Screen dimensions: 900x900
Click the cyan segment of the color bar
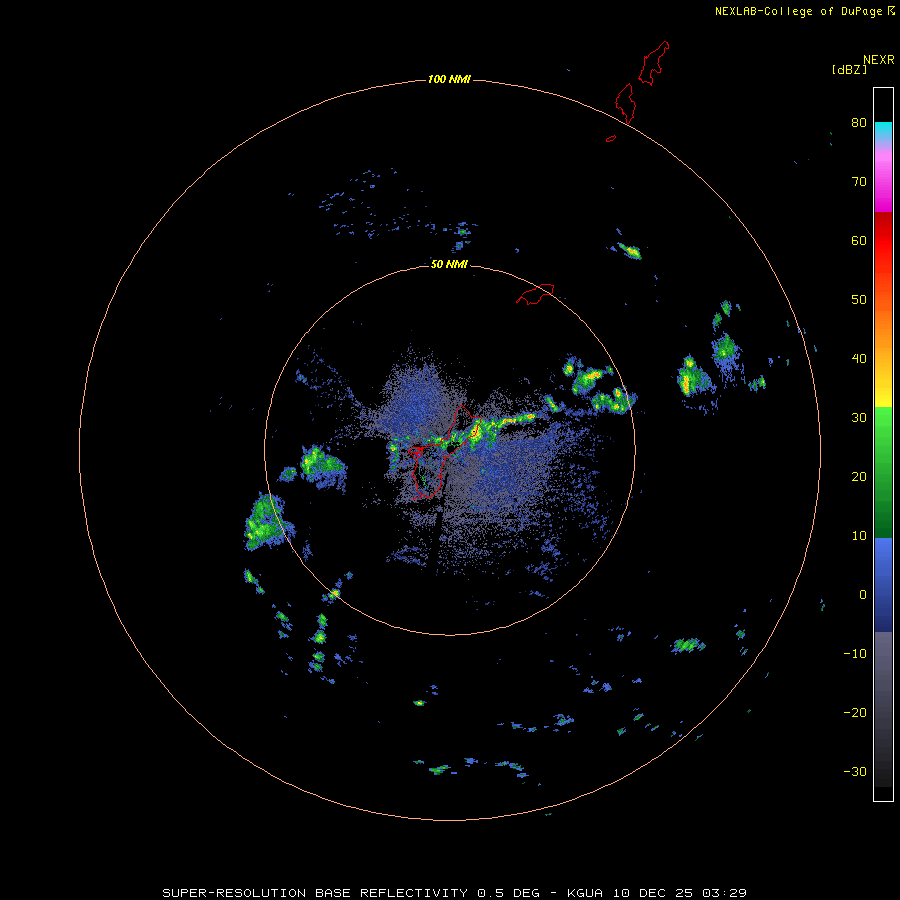coord(883,131)
